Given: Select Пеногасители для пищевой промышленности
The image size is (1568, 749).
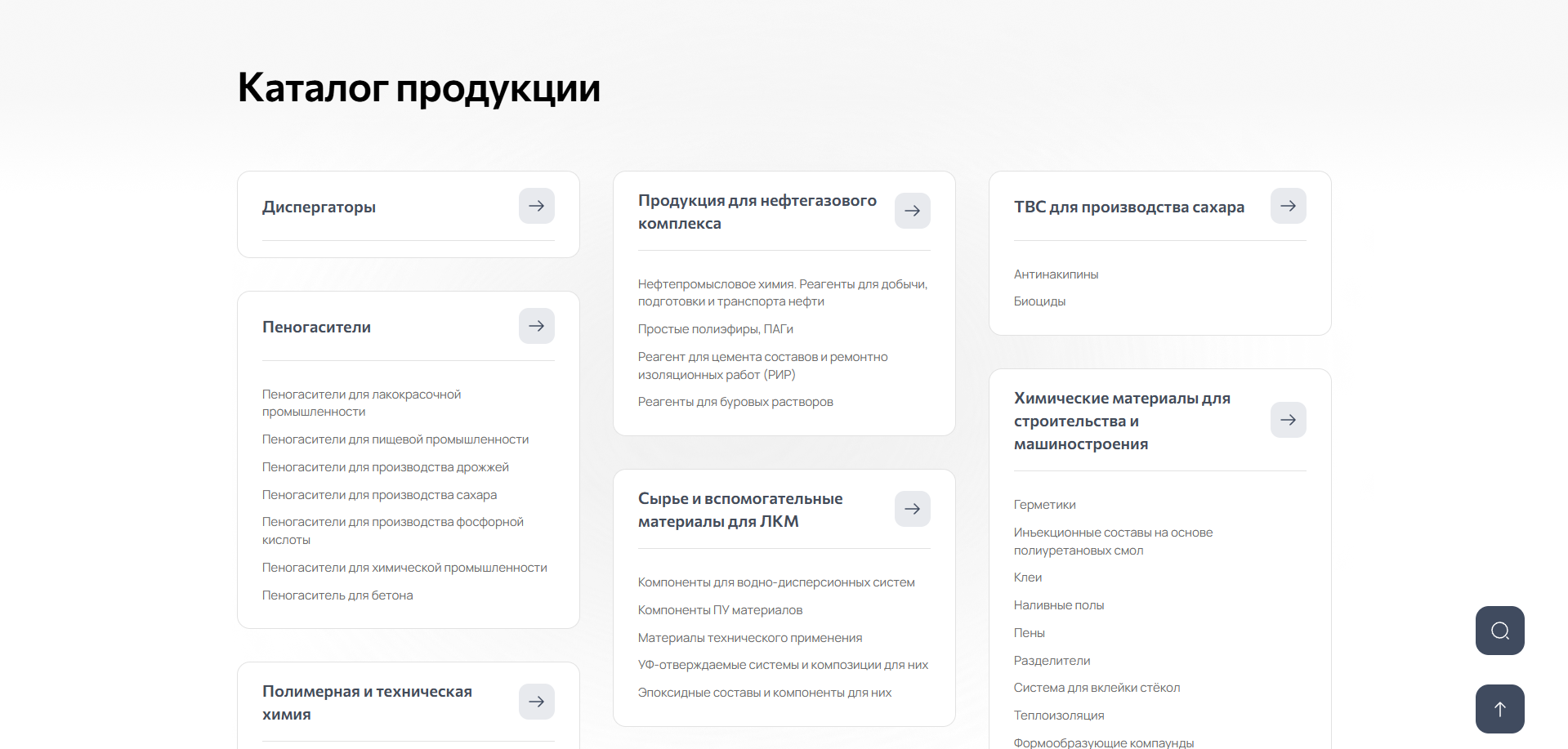Looking at the screenshot, I should click(395, 439).
